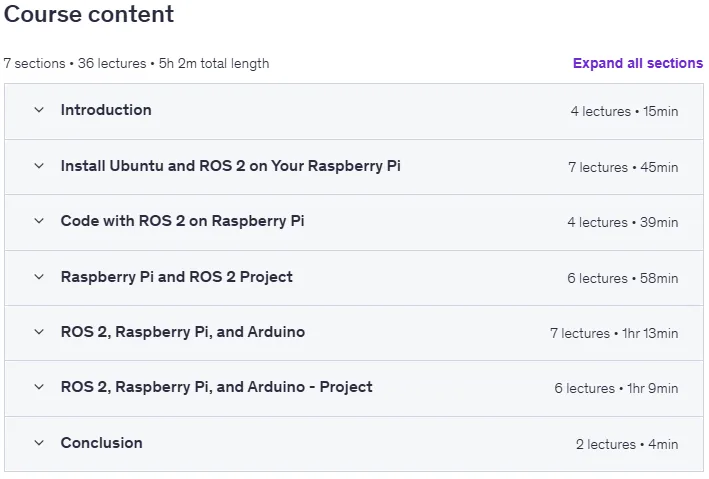Select Install Ubuntu and ROS 2 on Your Raspberry Pi
709x479 pixels.
click(x=231, y=166)
